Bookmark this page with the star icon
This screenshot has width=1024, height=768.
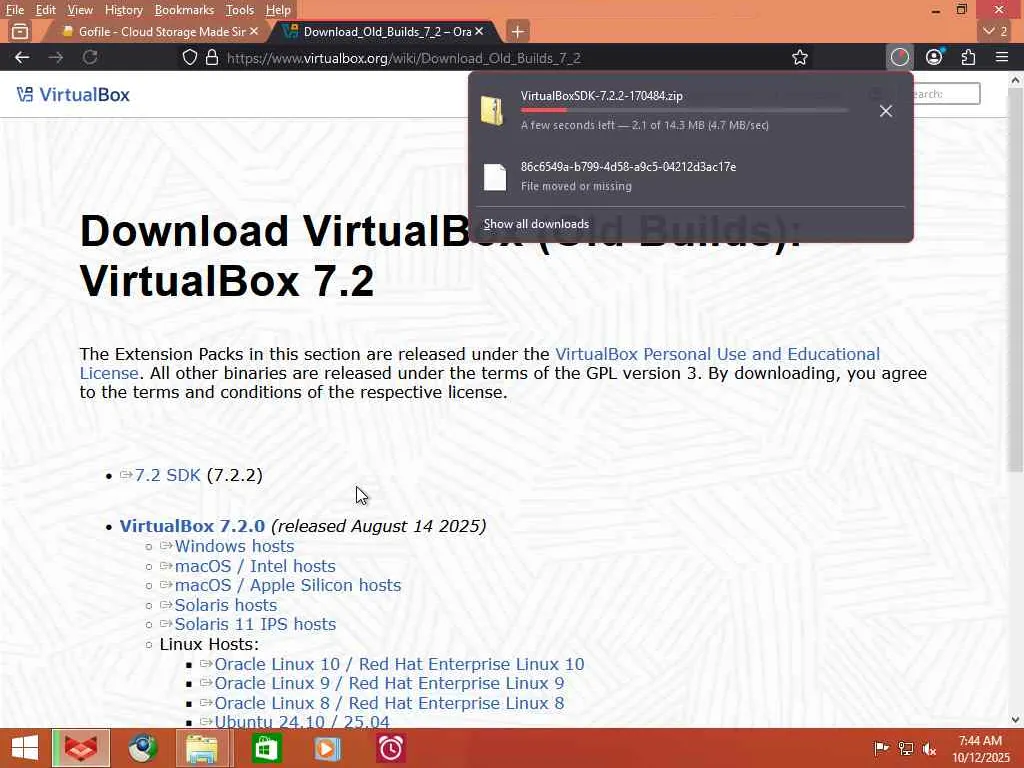pos(799,57)
